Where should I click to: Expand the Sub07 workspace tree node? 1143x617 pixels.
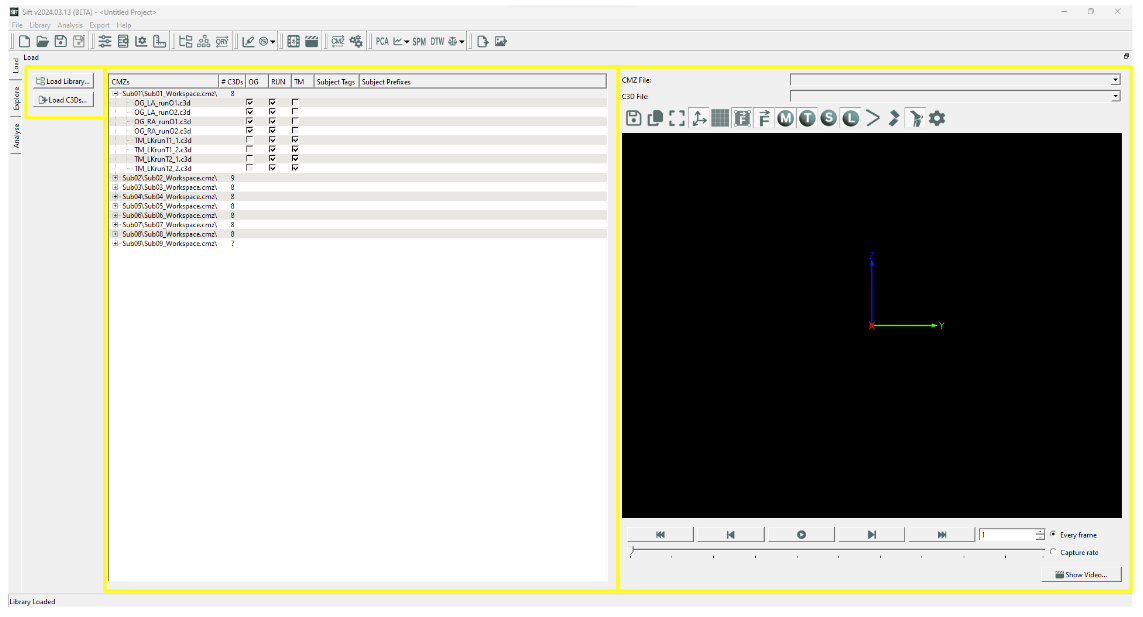click(x=115, y=225)
